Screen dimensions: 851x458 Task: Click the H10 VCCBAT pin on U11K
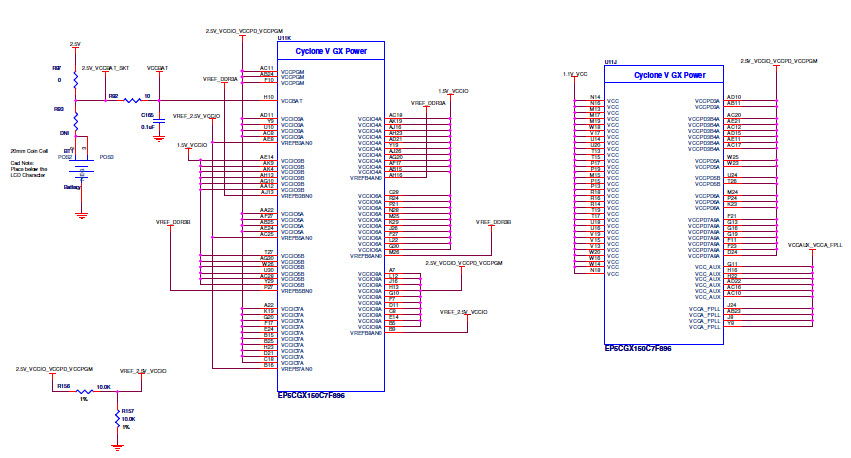coord(269,98)
